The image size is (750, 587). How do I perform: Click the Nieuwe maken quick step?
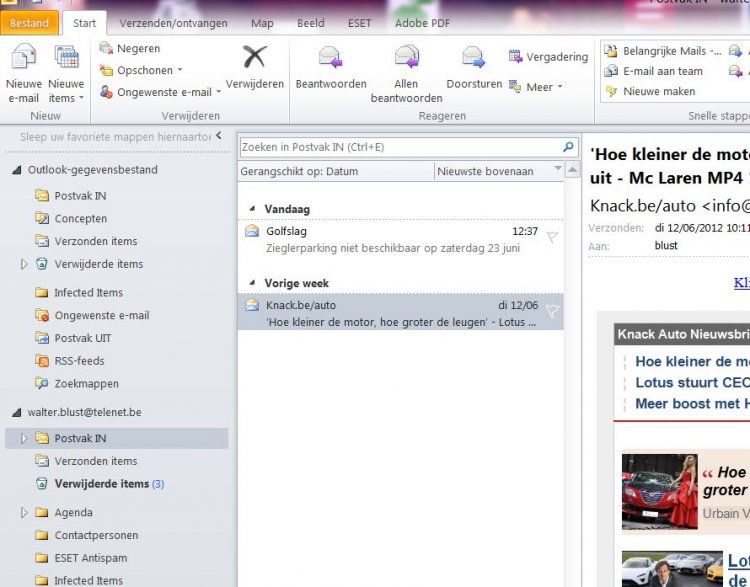[x=658, y=92]
